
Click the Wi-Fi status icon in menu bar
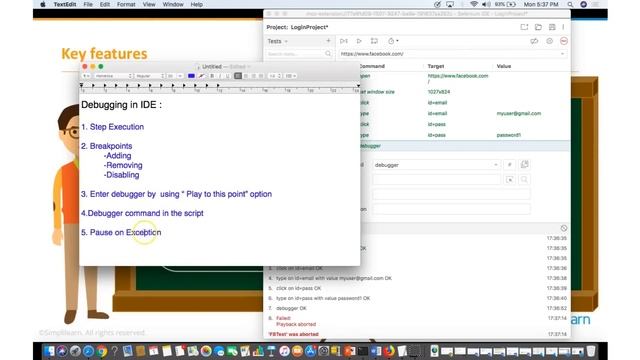[x=473, y=4]
